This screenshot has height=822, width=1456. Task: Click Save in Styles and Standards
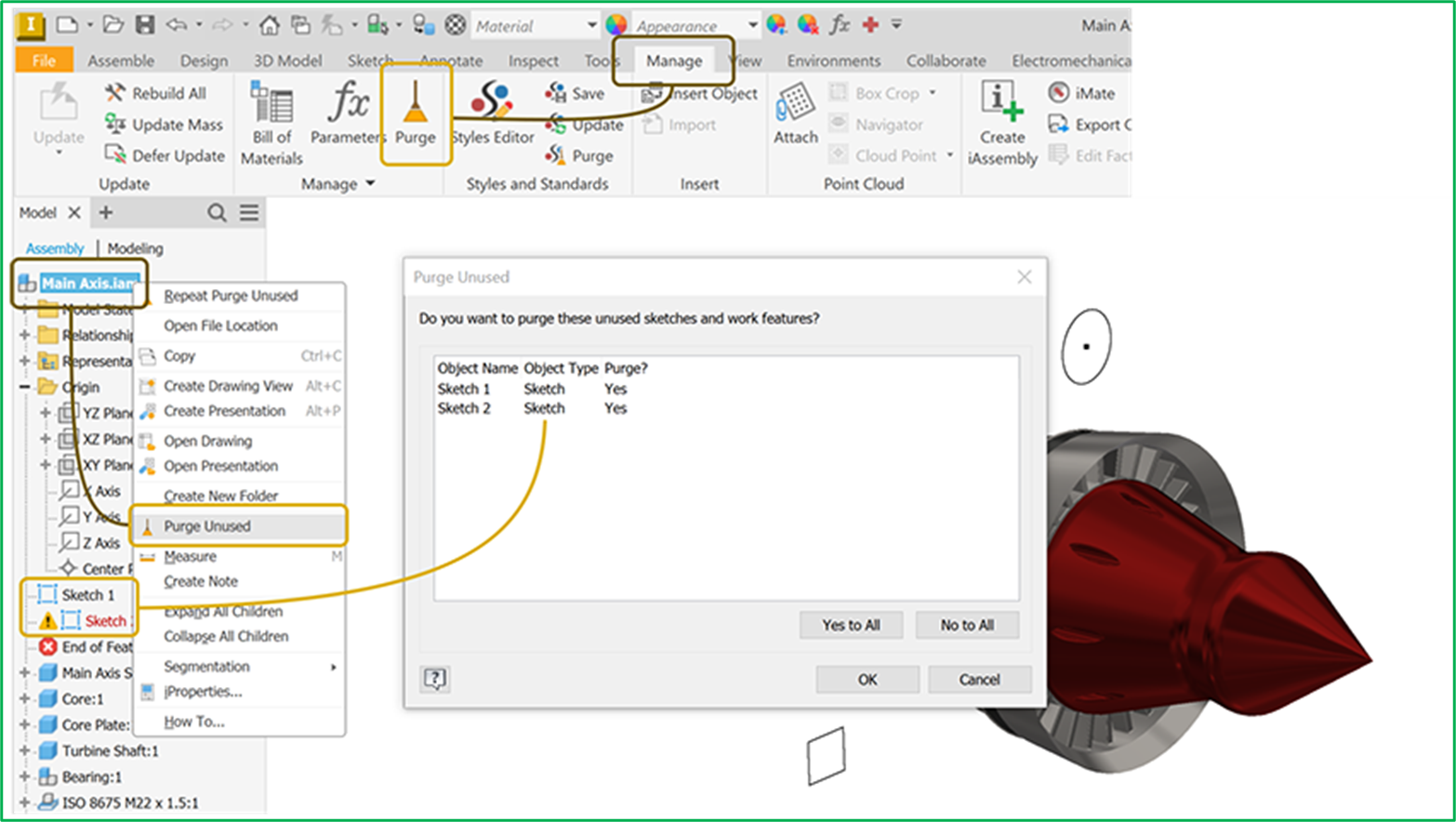(x=576, y=93)
